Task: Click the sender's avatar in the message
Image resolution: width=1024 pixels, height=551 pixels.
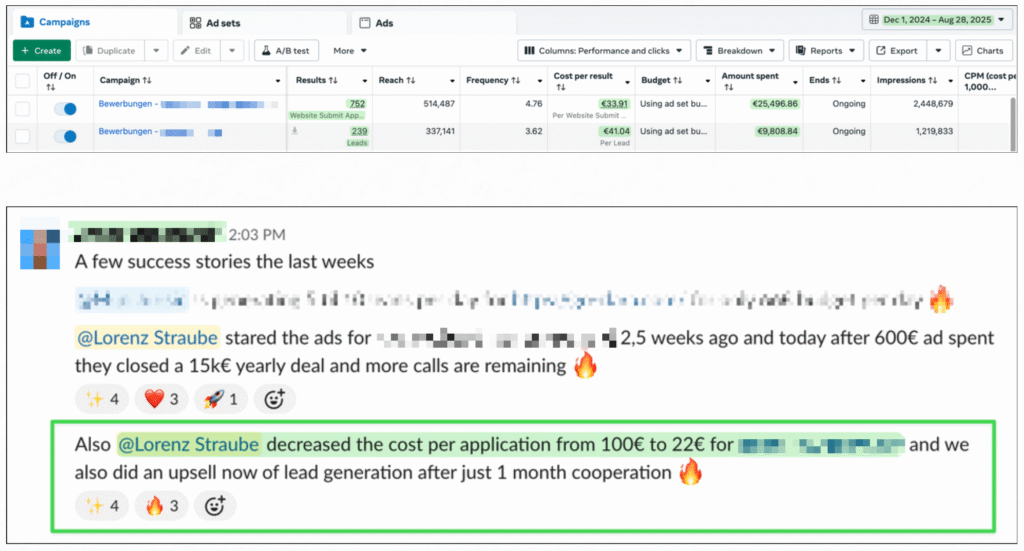Action: click(x=40, y=248)
